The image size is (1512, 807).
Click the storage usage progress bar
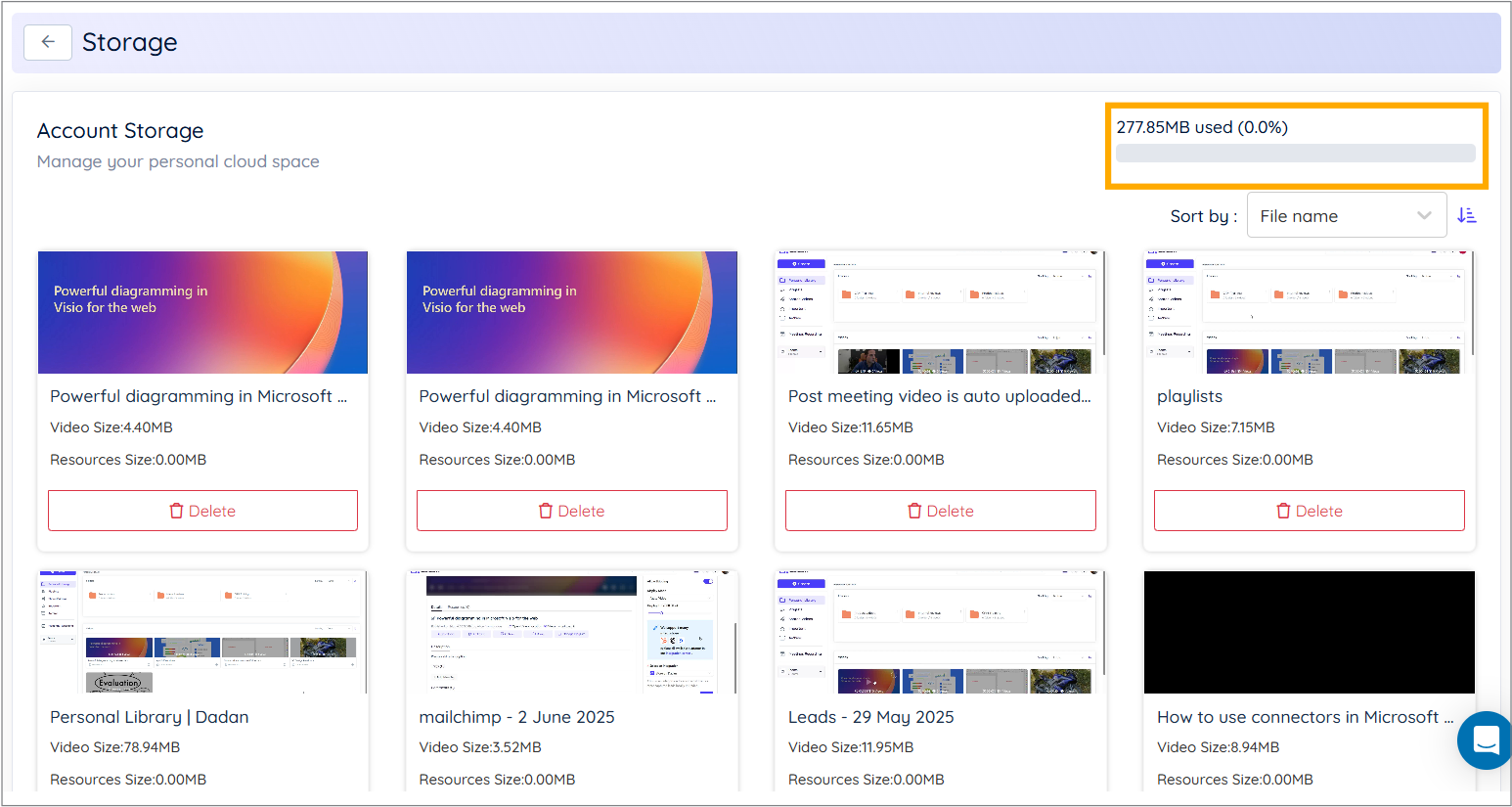click(1295, 154)
